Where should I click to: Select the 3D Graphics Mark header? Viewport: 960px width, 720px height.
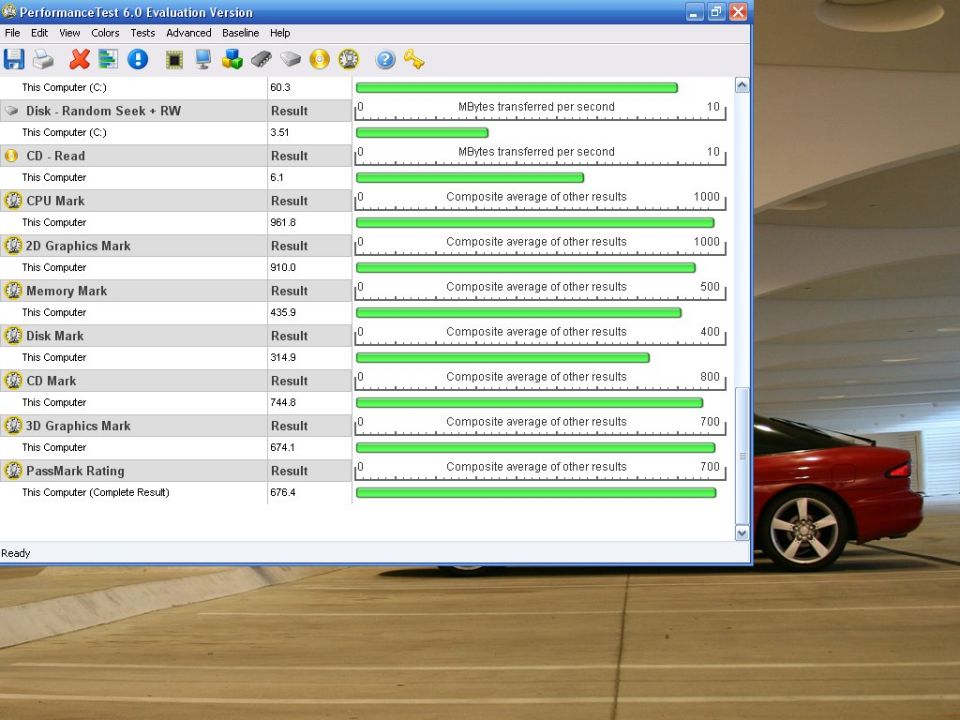[x=176, y=426]
